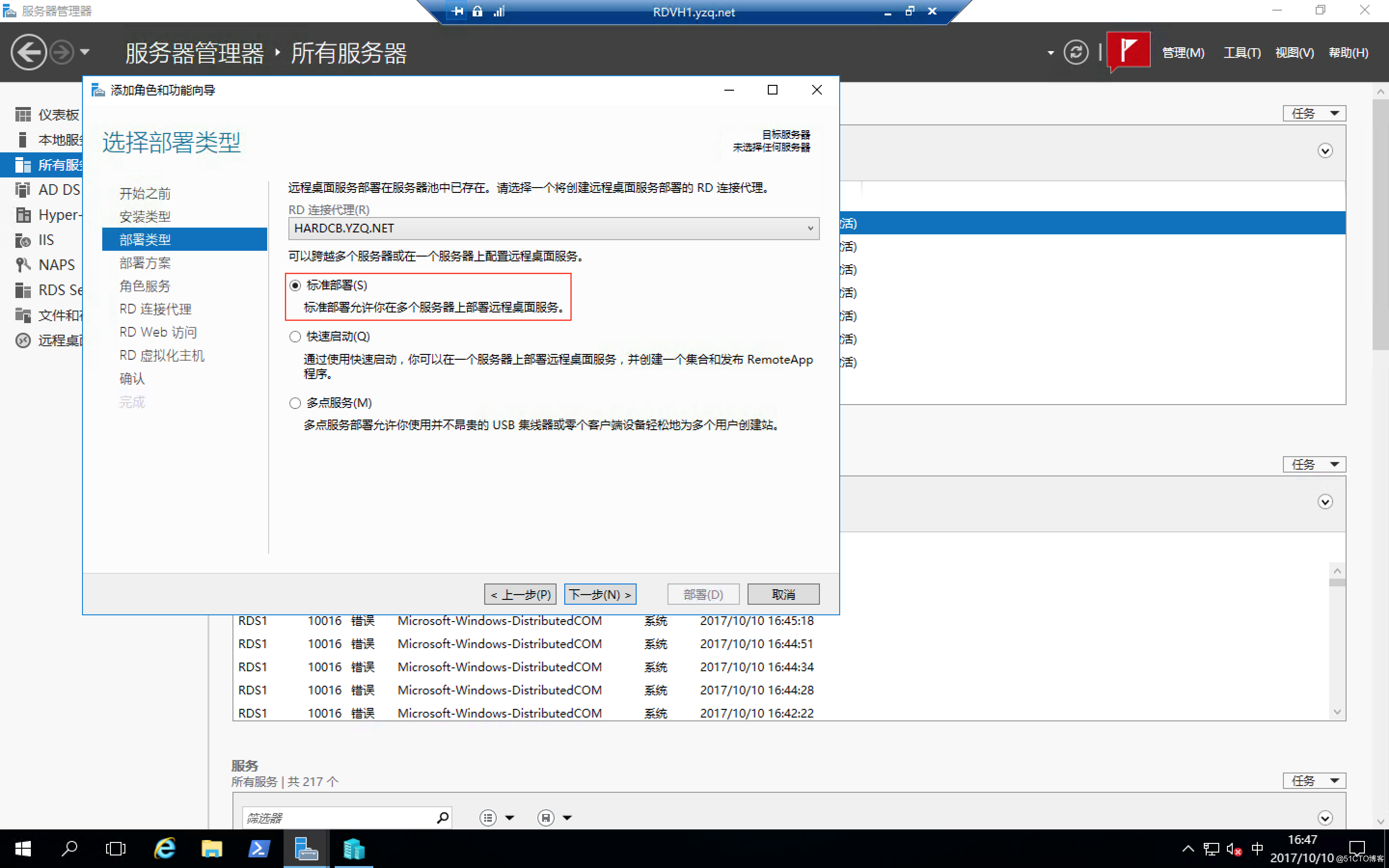Collapse services filter section chevron

tap(1325, 817)
